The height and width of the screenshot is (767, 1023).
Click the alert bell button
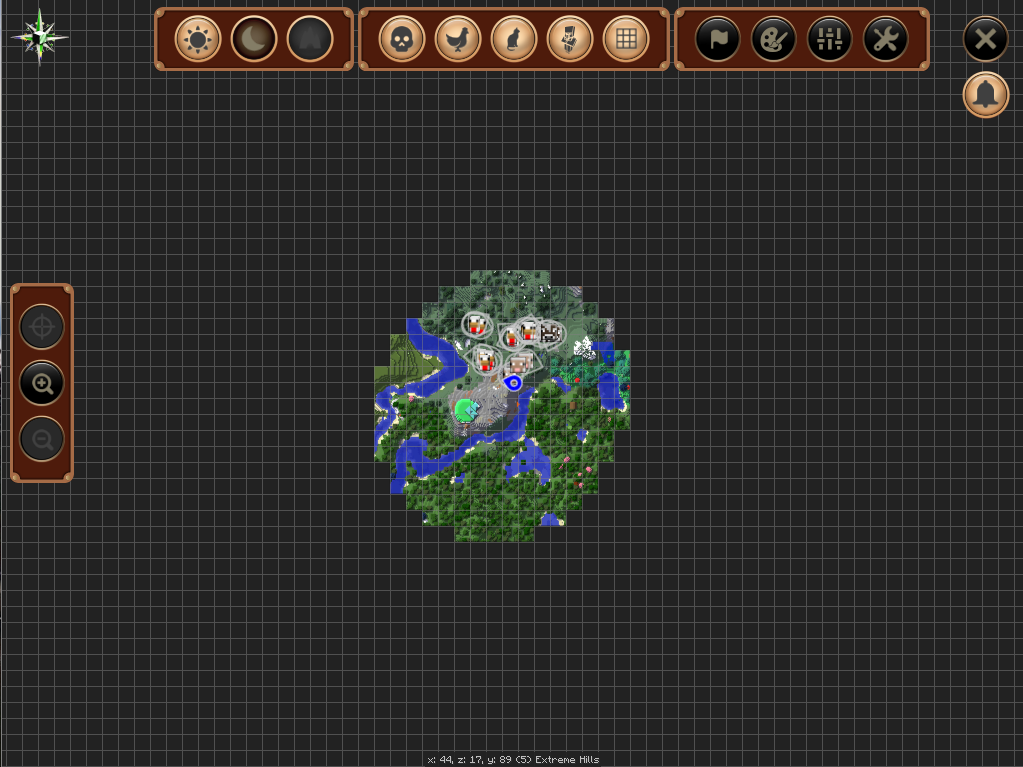[986, 95]
